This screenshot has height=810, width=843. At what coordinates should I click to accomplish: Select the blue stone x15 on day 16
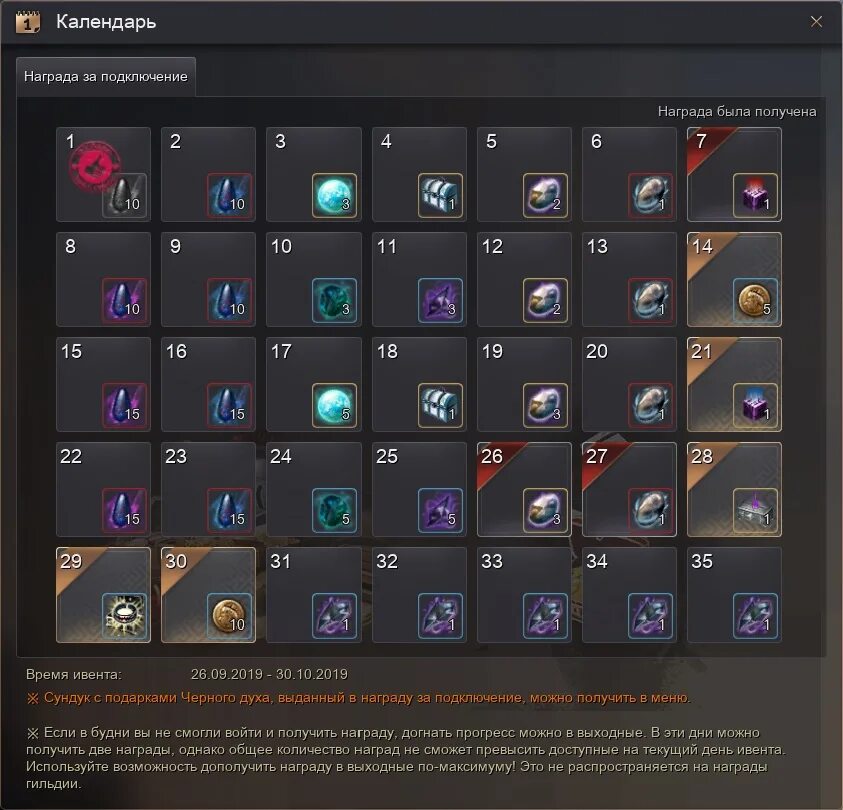(230, 405)
